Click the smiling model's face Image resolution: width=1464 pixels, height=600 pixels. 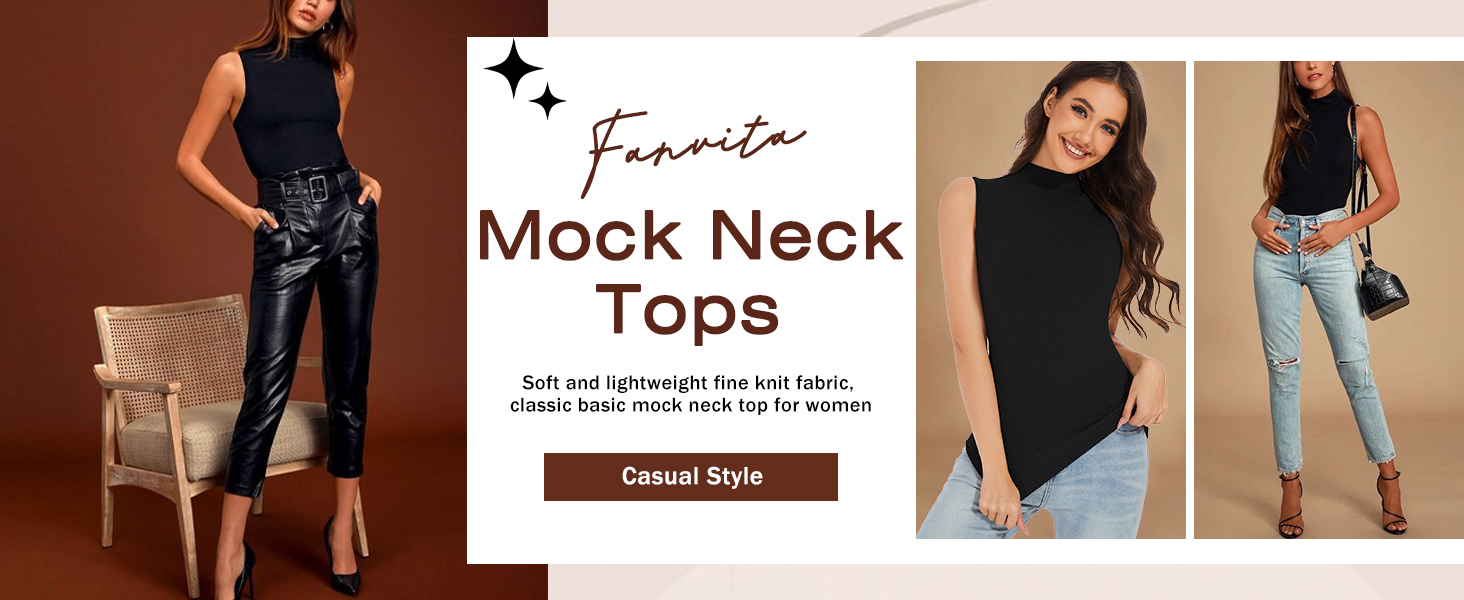1087,120
